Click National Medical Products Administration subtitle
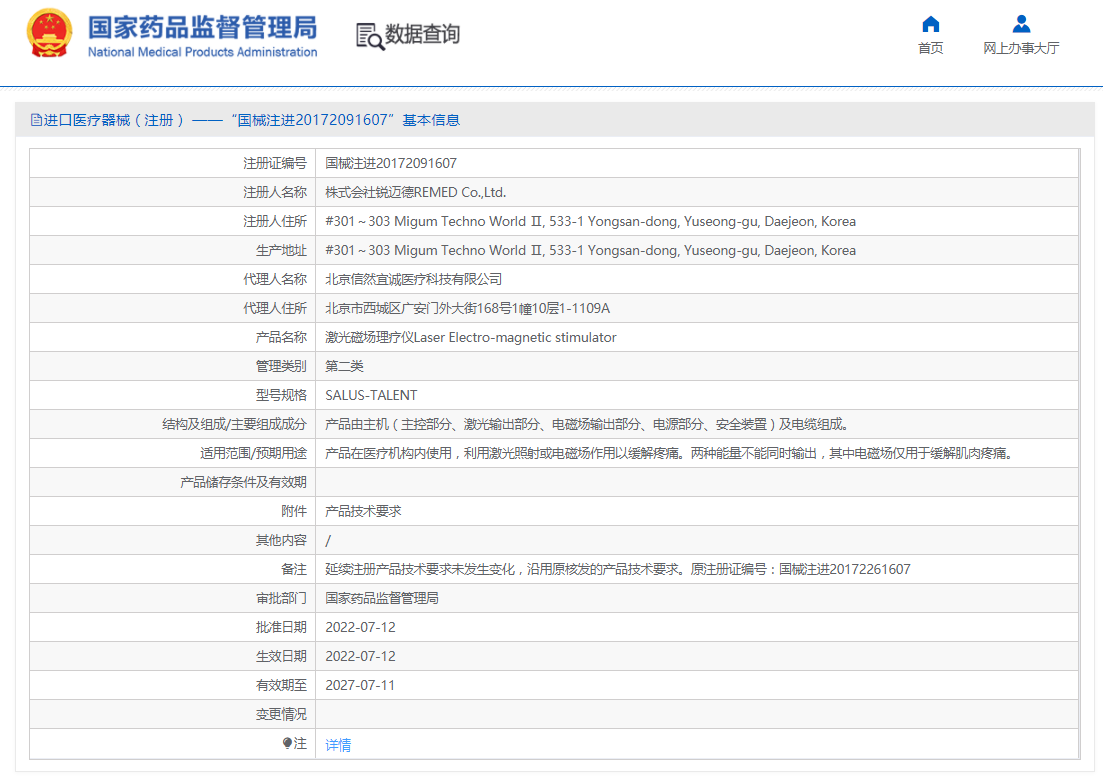This screenshot has width=1103, height=780. click(203, 52)
